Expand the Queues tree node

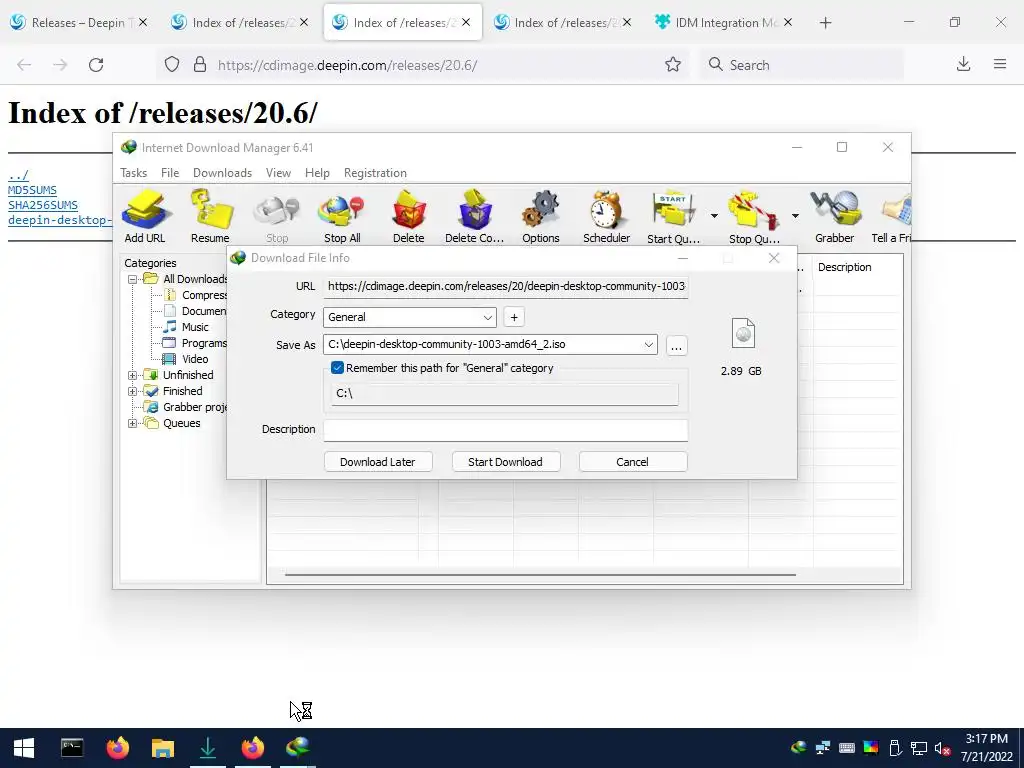(132, 424)
